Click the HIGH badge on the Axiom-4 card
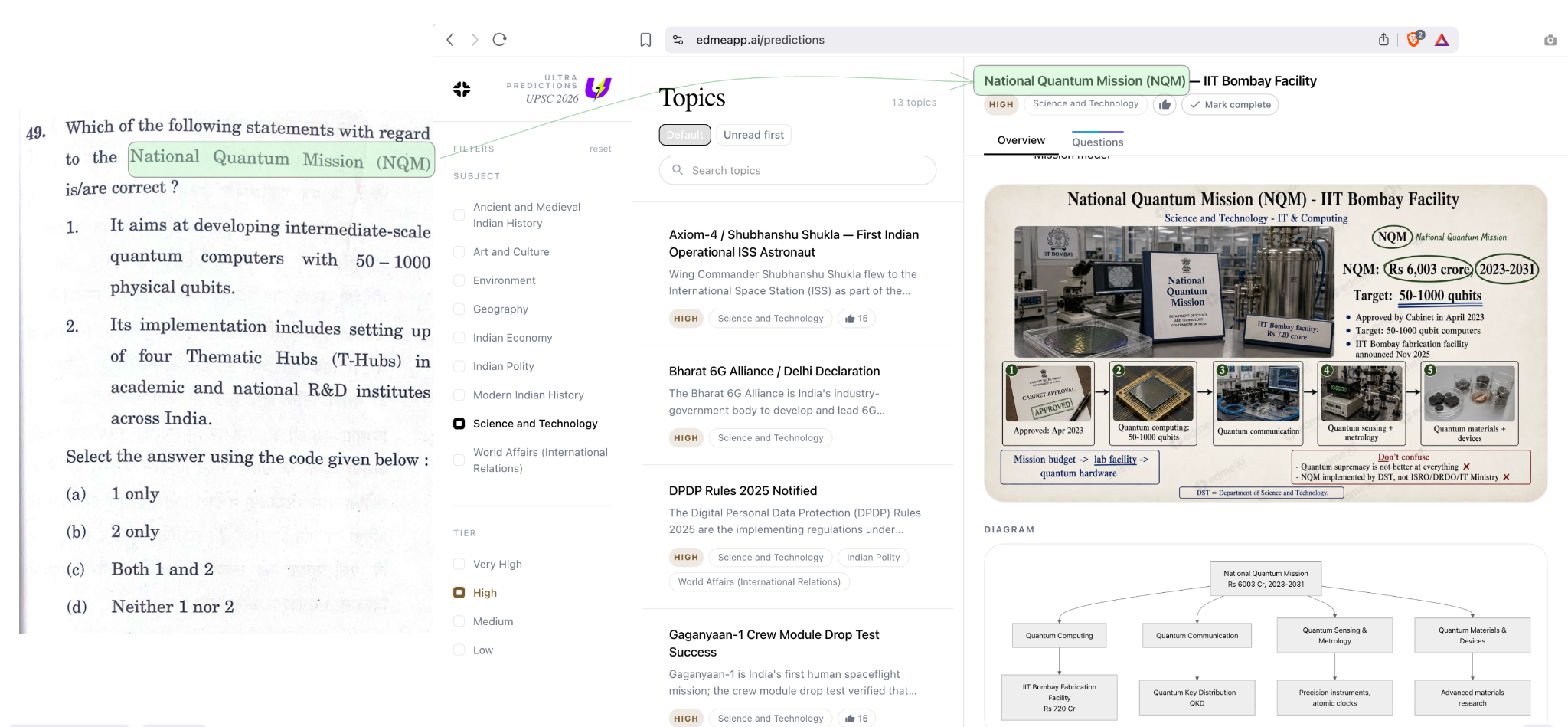The height and width of the screenshot is (727, 1568). [686, 319]
